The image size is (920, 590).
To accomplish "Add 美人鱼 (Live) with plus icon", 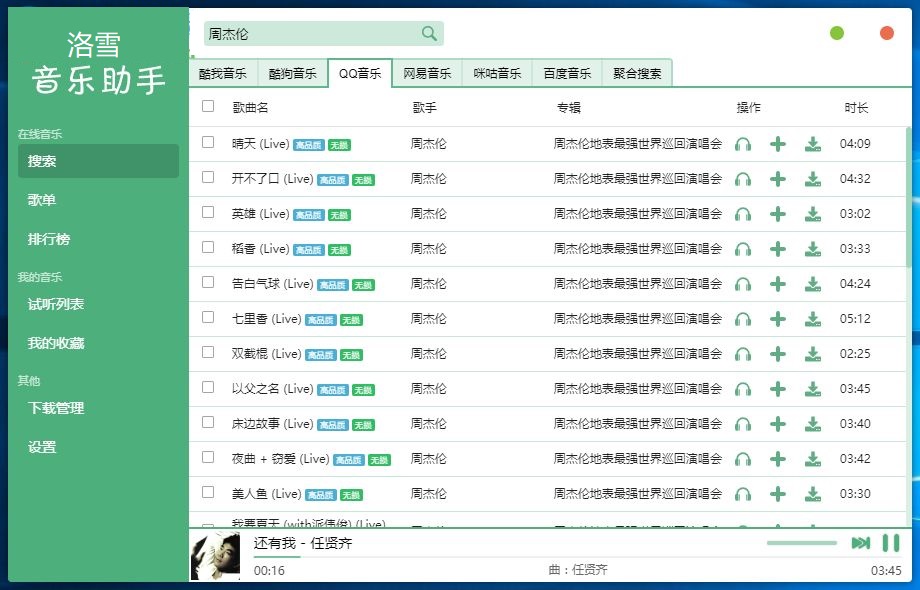I will point(778,494).
